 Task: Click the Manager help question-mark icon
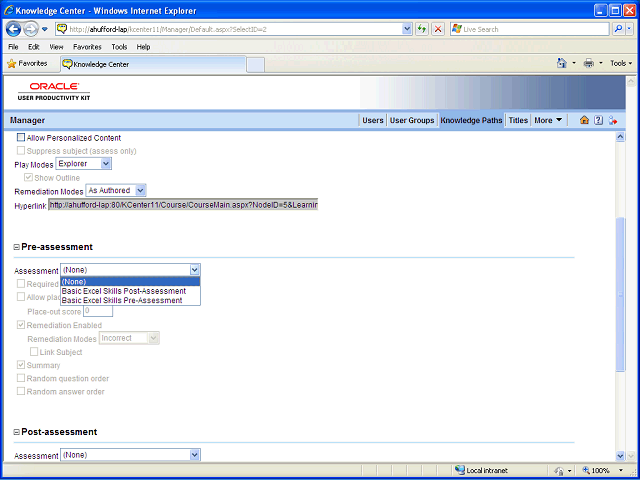598,120
